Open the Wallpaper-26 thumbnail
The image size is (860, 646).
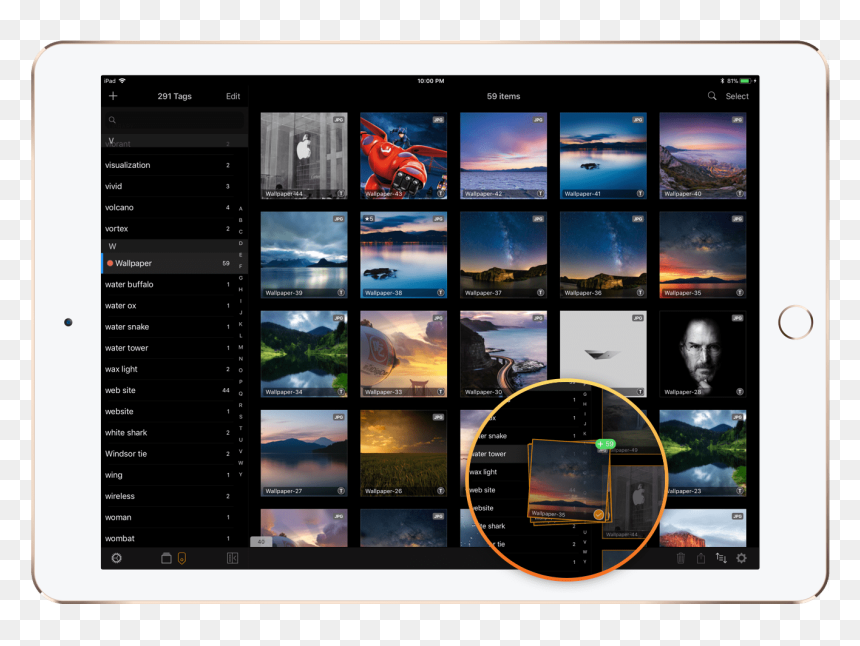[404, 454]
